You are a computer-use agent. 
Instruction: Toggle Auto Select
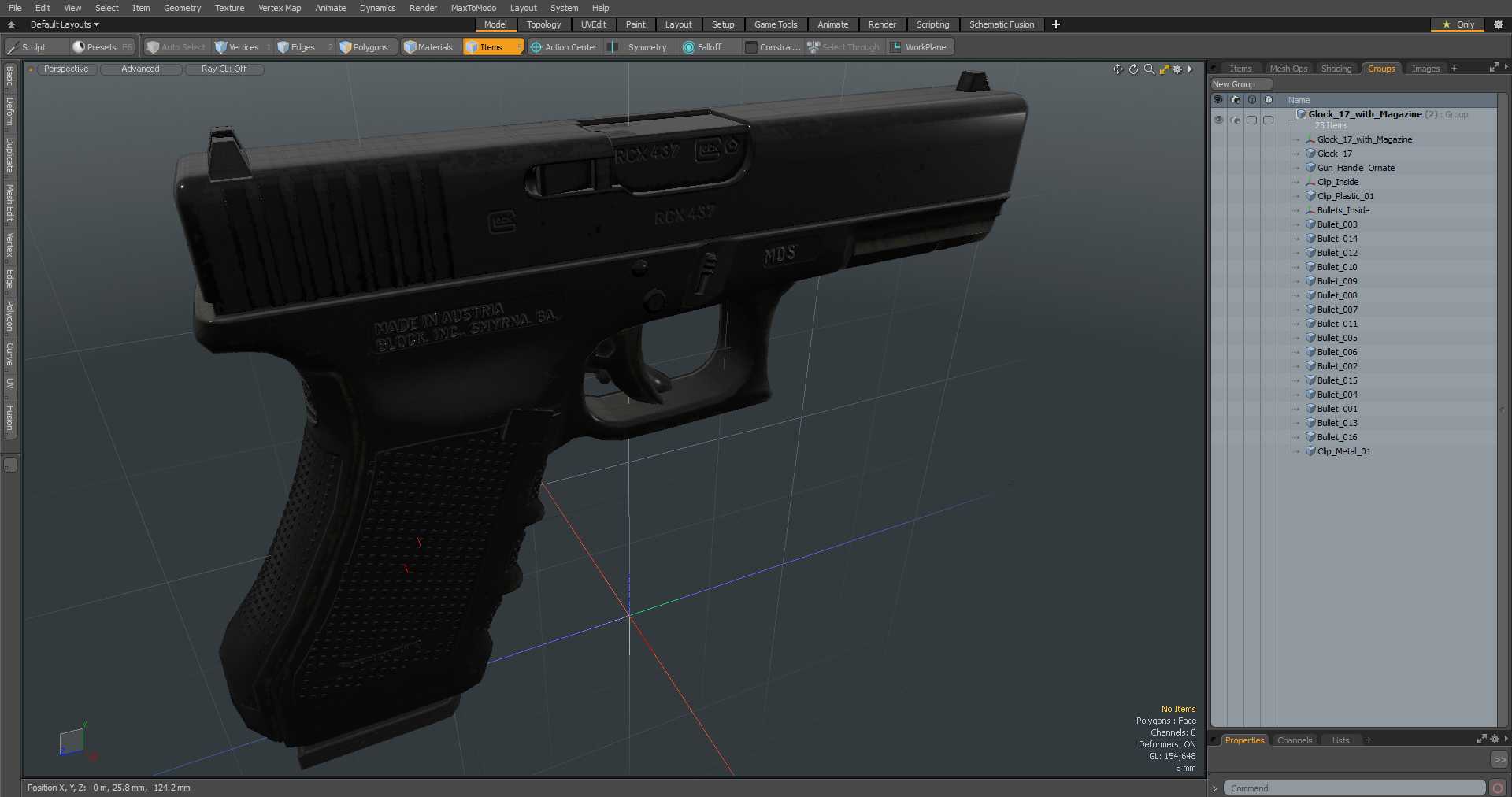coord(176,47)
